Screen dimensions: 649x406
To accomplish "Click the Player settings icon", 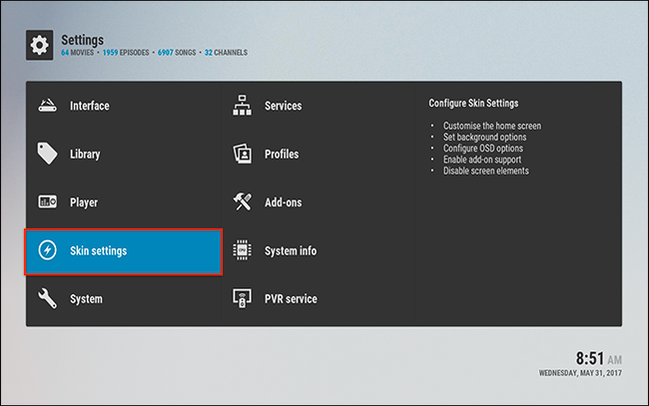I will [x=48, y=202].
